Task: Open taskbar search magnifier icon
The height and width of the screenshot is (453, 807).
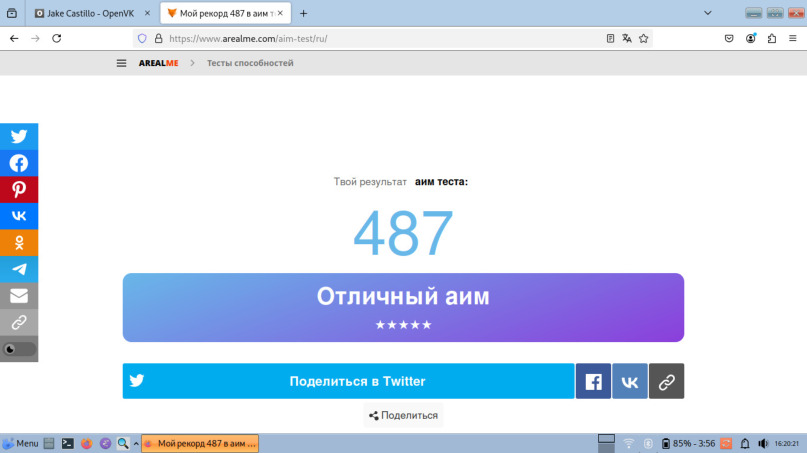Action: coord(122,443)
